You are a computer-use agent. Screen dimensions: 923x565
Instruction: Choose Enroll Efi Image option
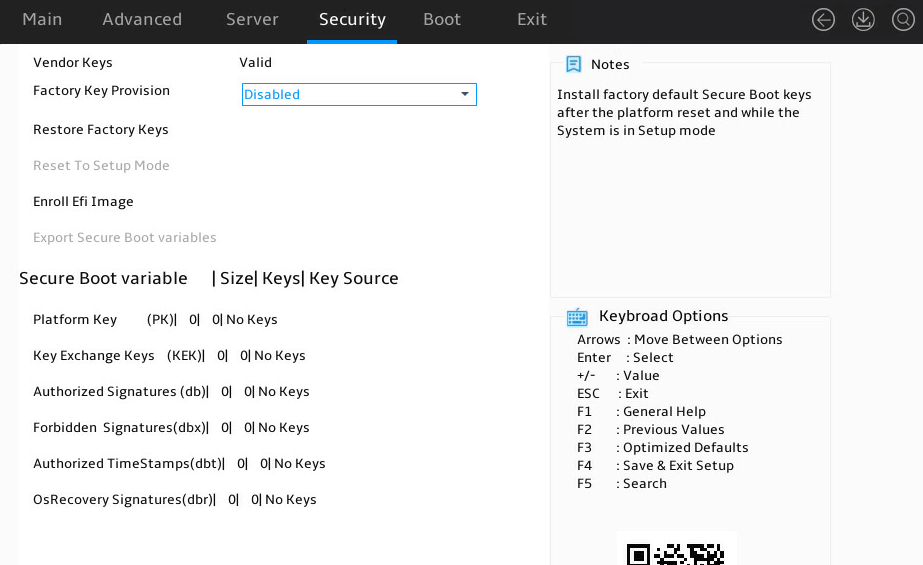tap(83, 202)
